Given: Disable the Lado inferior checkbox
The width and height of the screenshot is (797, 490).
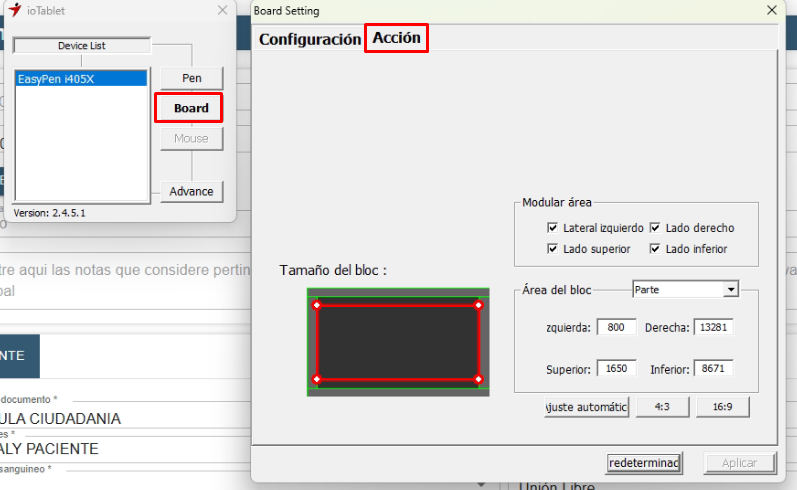Looking at the screenshot, I should pos(655,248).
